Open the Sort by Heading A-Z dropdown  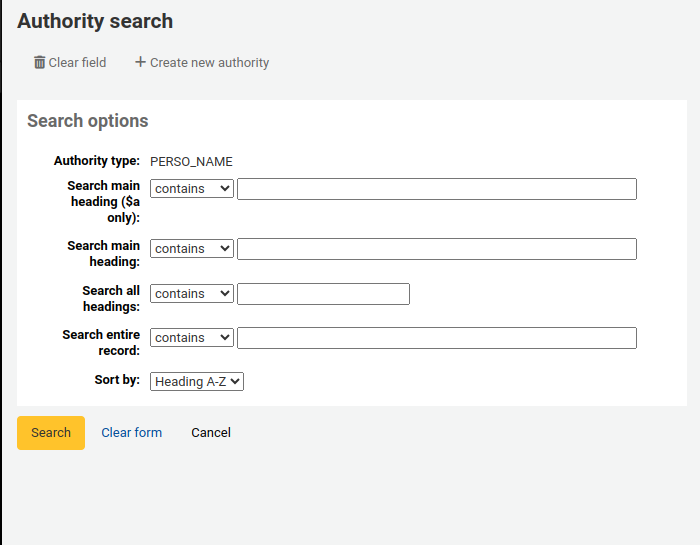coord(197,381)
